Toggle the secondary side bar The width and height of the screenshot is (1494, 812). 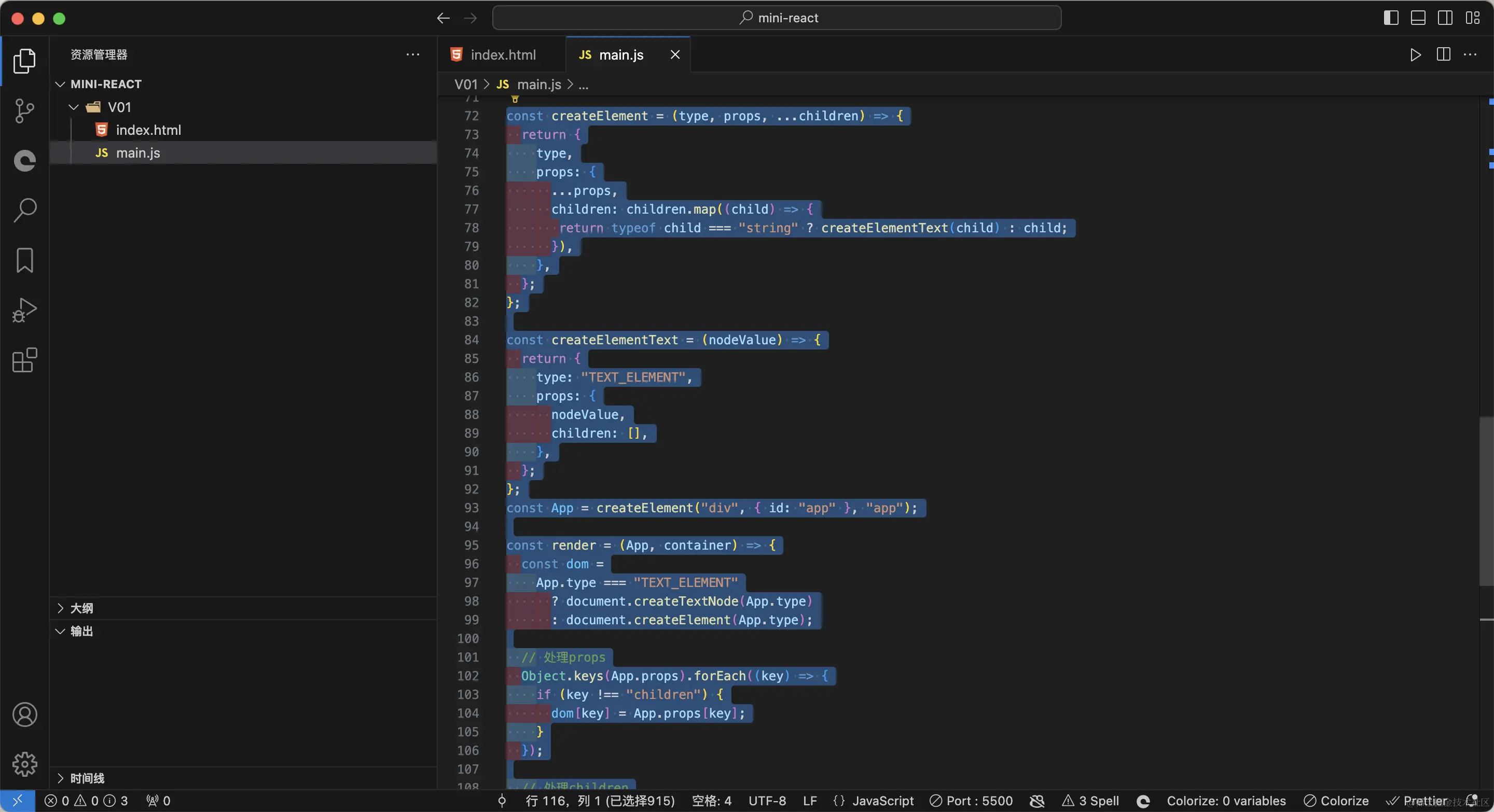tap(1445, 18)
